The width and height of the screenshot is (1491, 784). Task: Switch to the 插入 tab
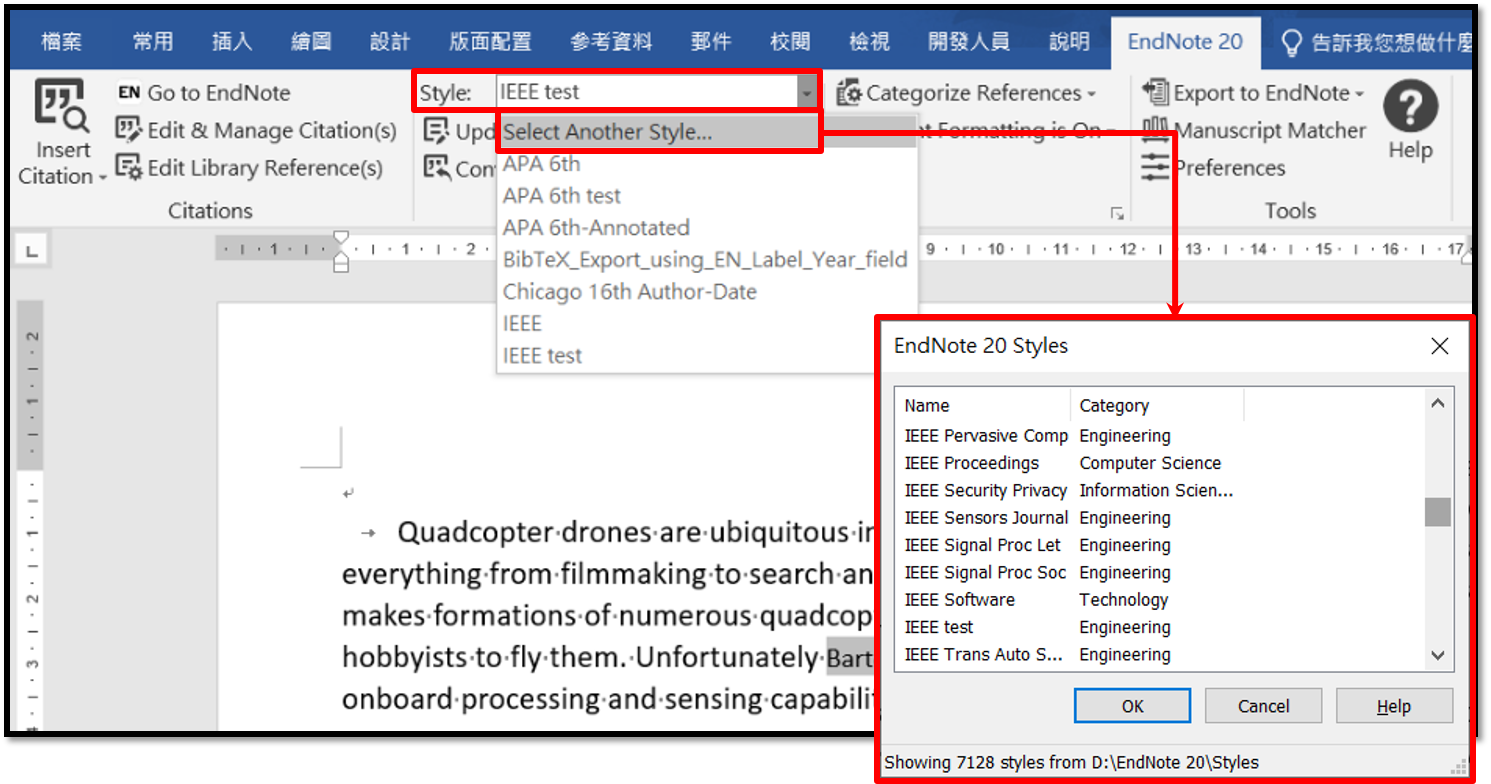pyautogui.click(x=232, y=42)
